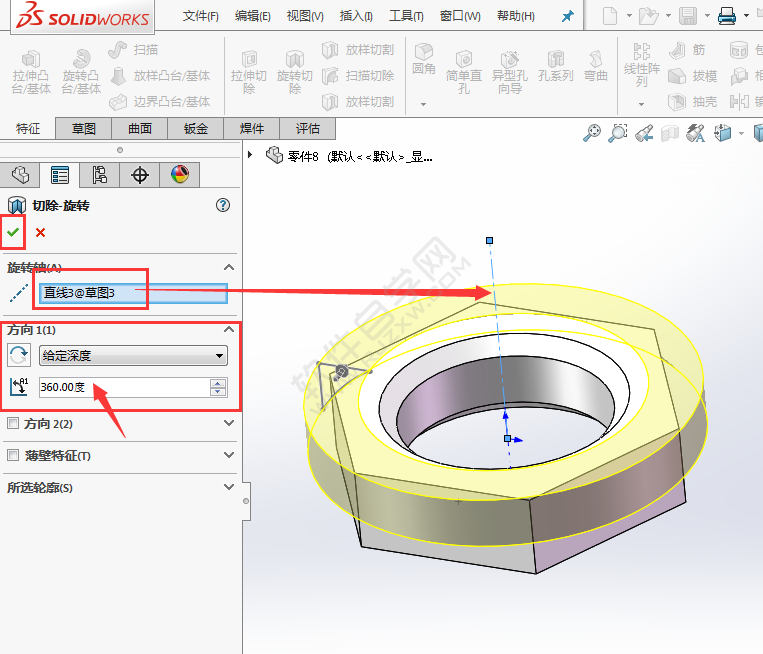Viewport: 763px width, 654px height.
Task: Click the 线性阵列 pattern tool
Action: click(642, 66)
